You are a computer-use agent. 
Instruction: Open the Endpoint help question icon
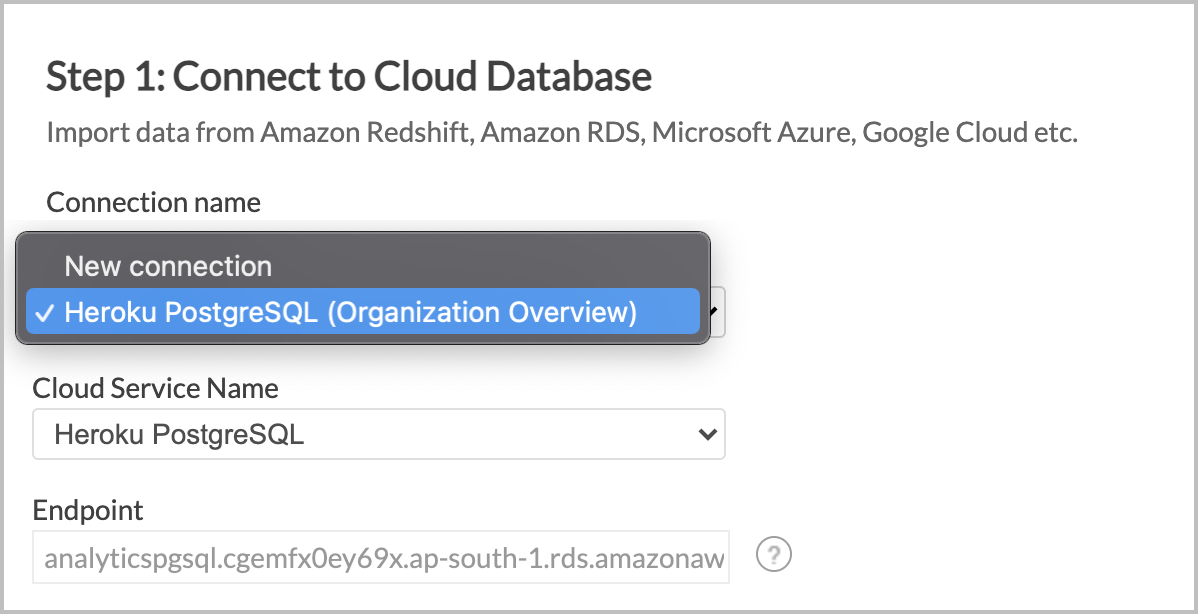click(774, 554)
